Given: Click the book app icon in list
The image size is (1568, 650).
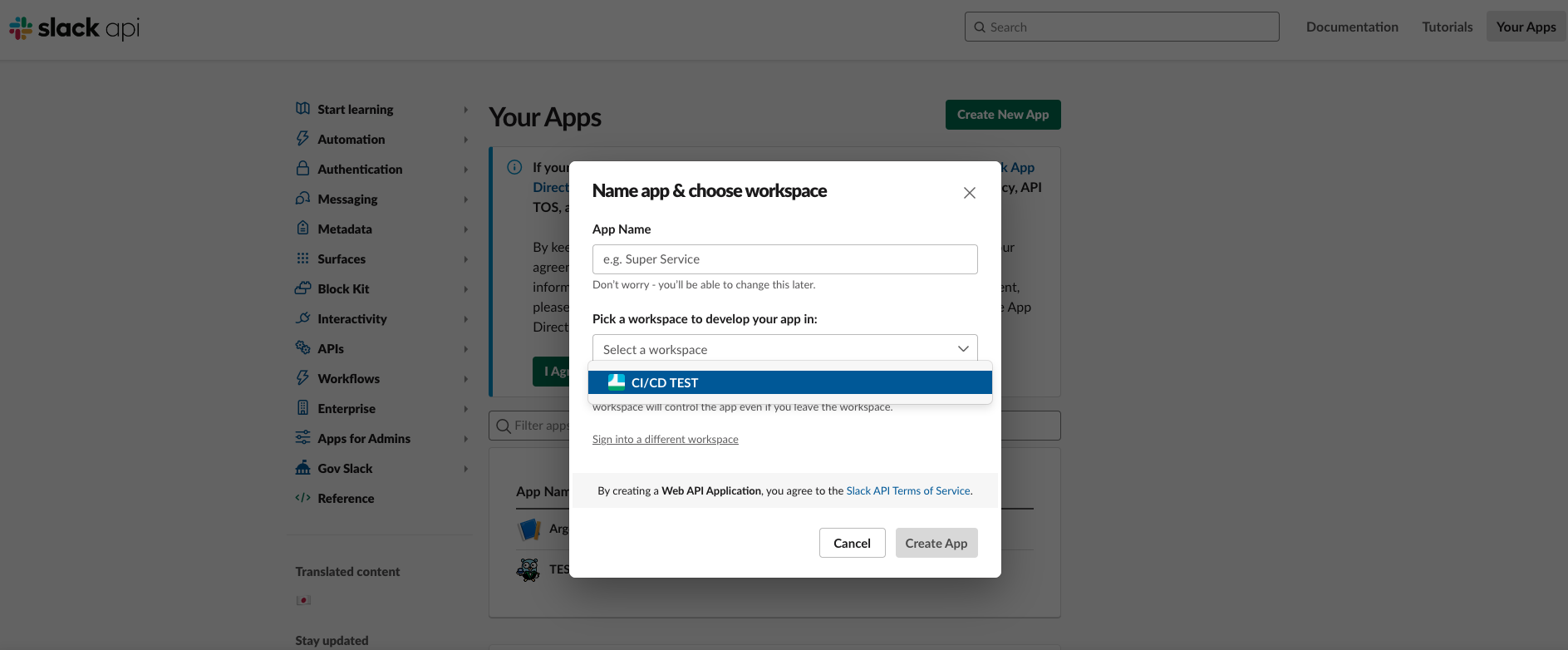Looking at the screenshot, I should pos(529,529).
